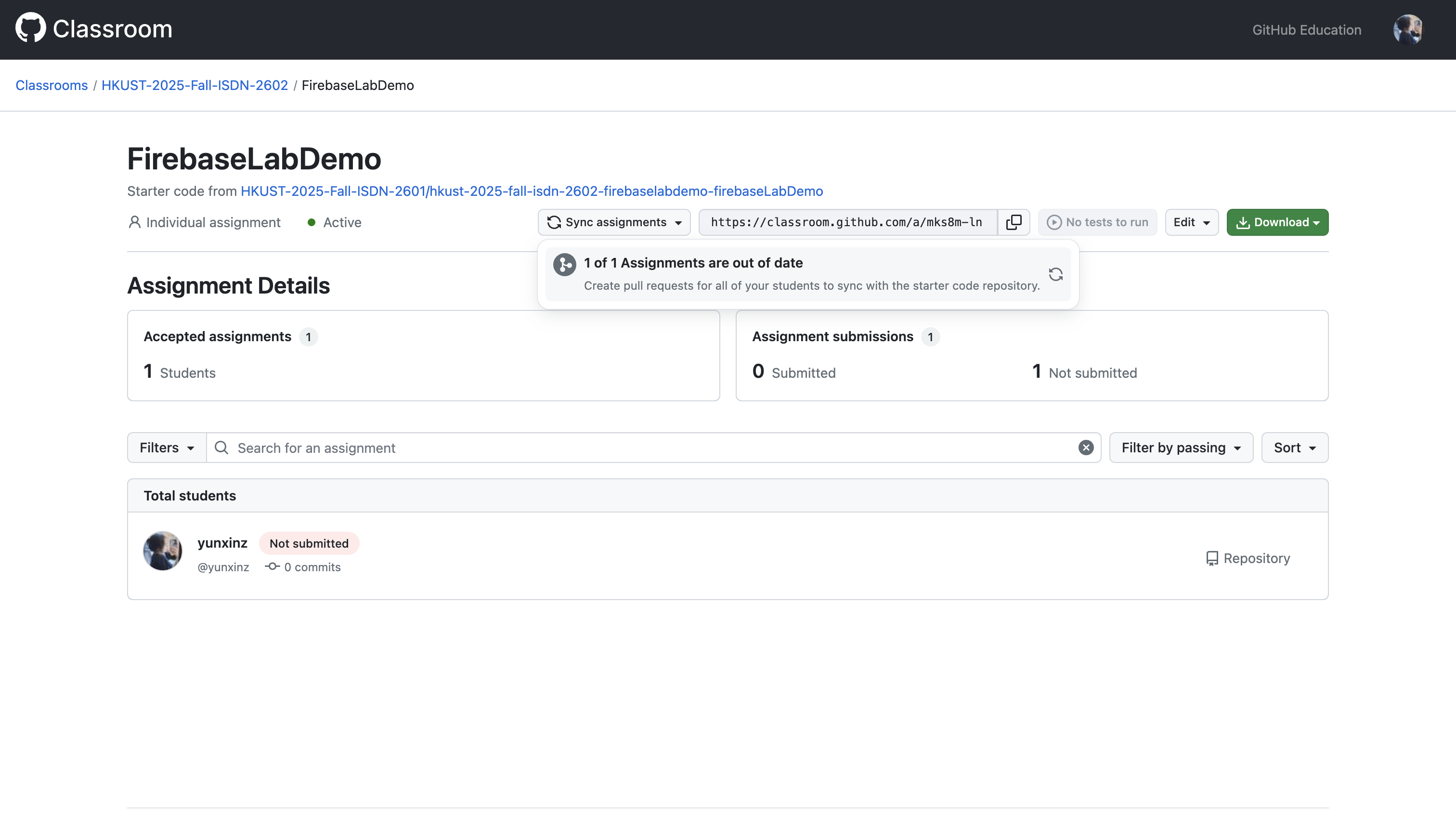Expand Filter by passing dropdown
The width and height of the screenshot is (1456, 820).
point(1180,448)
